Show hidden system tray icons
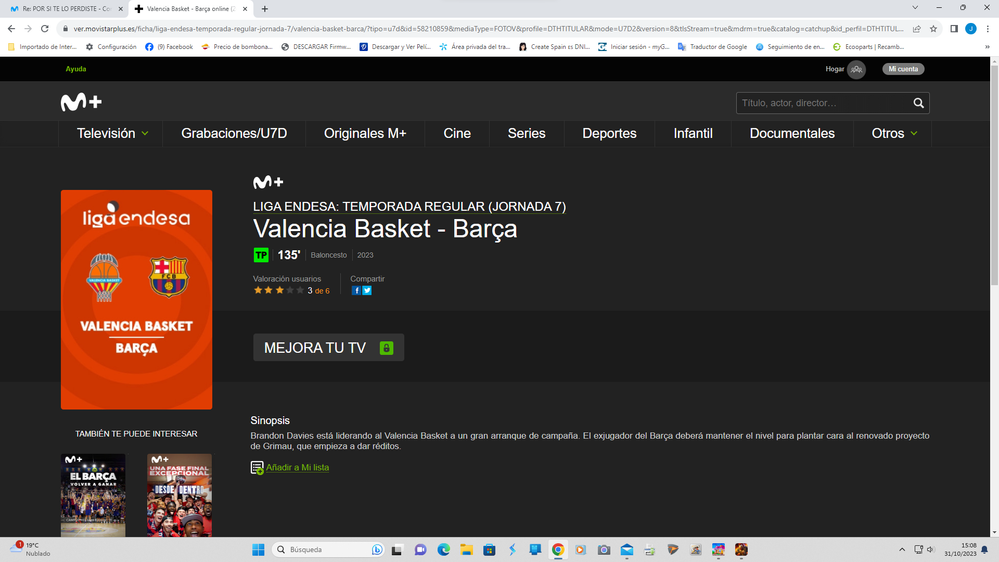The height and width of the screenshot is (562, 999). tap(902, 550)
